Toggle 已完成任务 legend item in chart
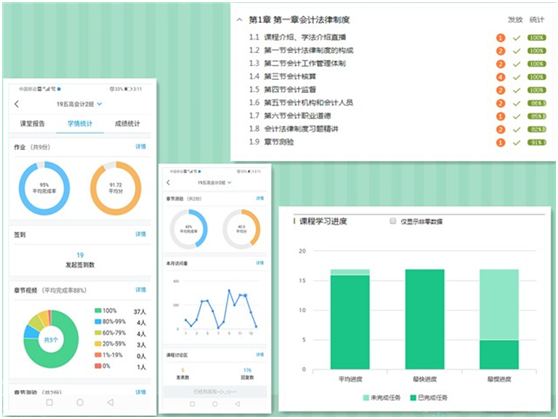Image resolution: width=558 pixels, height=419 pixels. point(429,398)
